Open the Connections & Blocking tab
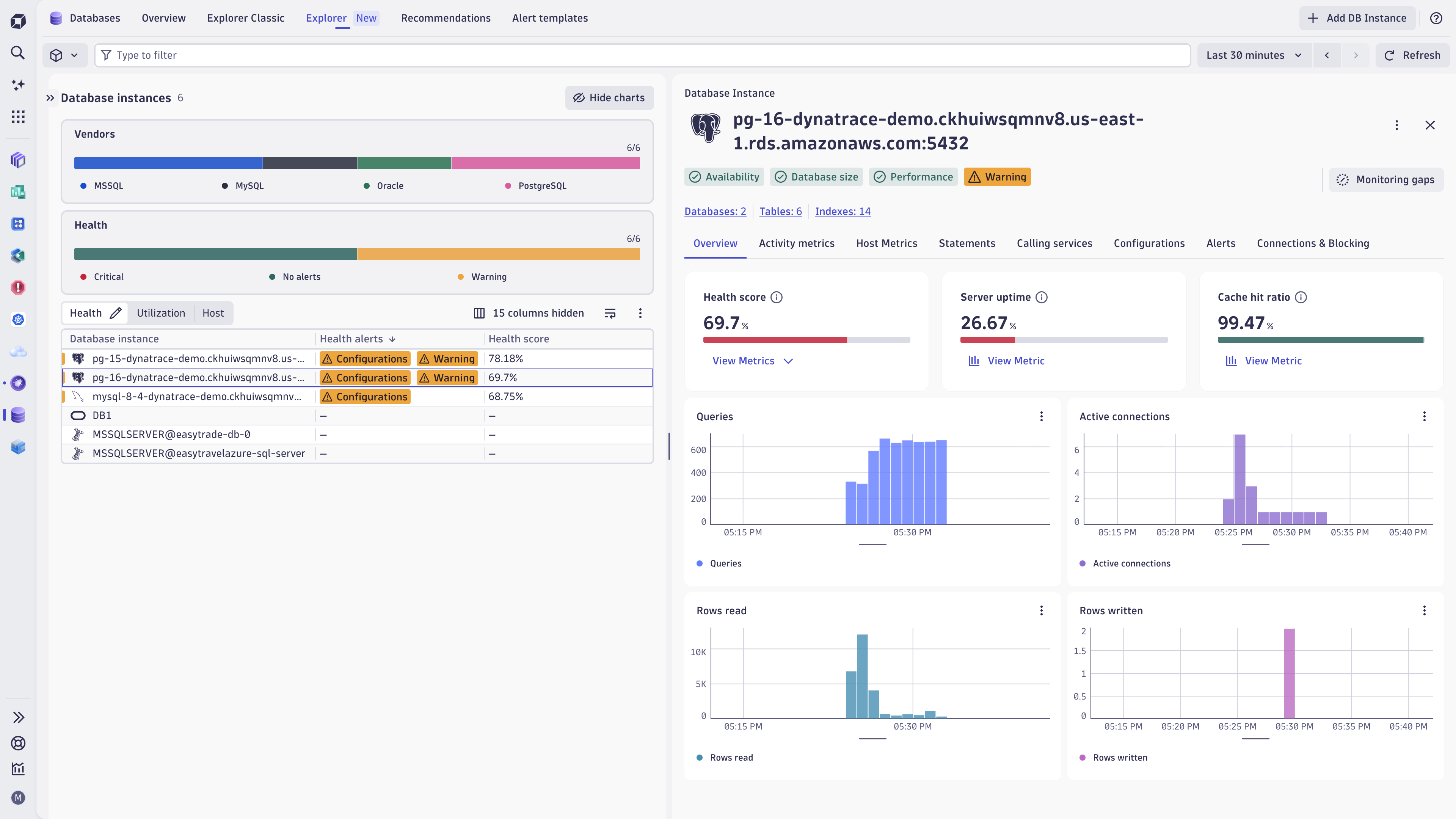The width and height of the screenshot is (1456, 819). pos(1313,243)
